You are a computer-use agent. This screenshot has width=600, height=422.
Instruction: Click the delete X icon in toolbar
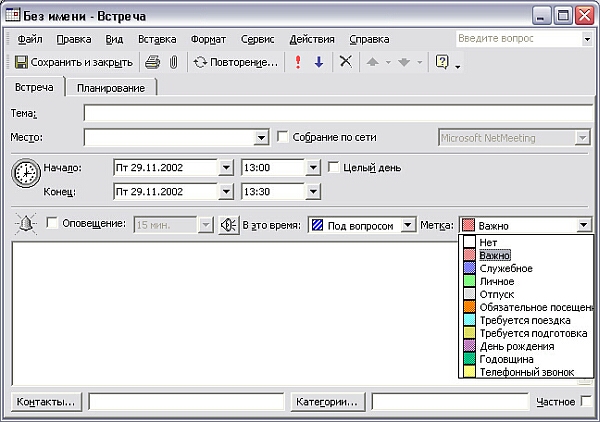click(346, 62)
